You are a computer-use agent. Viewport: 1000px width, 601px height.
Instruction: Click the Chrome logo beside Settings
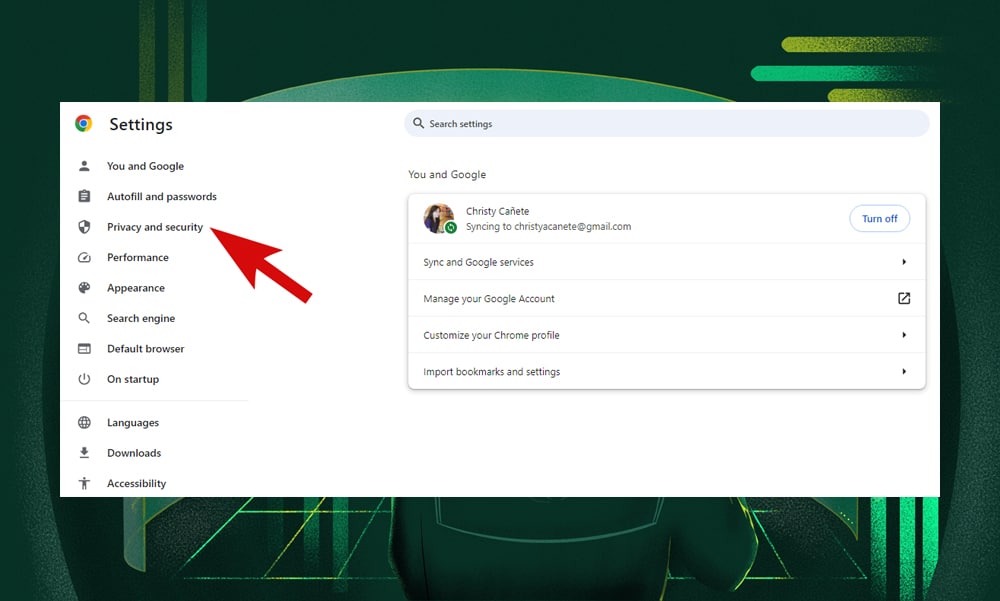[x=84, y=124]
